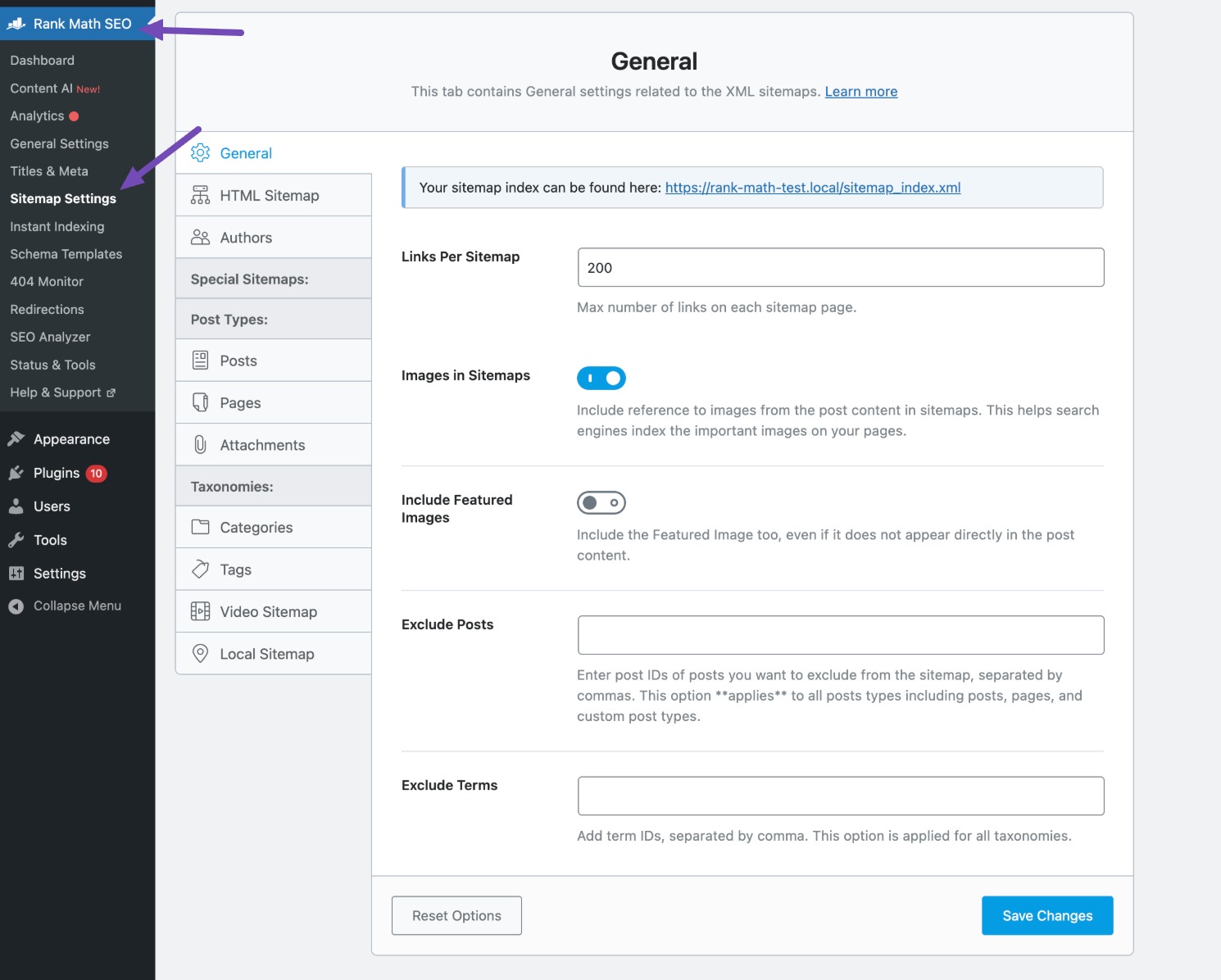Click the Reset Options button
Viewport: 1221px width, 980px height.
coord(456,915)
